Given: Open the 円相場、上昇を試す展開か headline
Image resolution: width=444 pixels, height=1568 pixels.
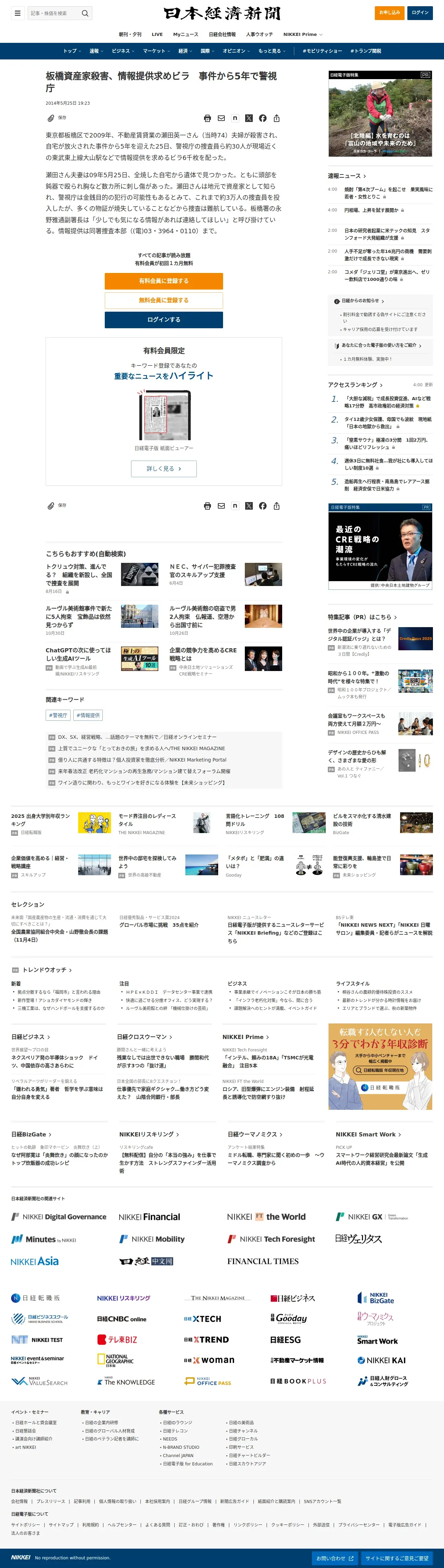Looking at the screenshot, I should coord(371,210).
